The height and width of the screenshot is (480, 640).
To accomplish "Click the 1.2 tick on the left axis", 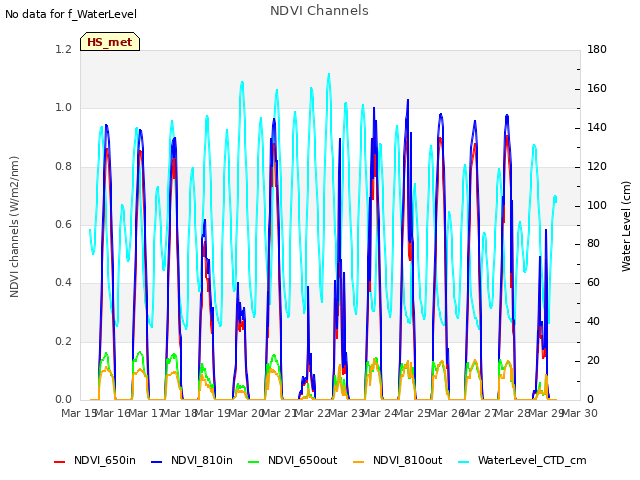I will 64,49.
